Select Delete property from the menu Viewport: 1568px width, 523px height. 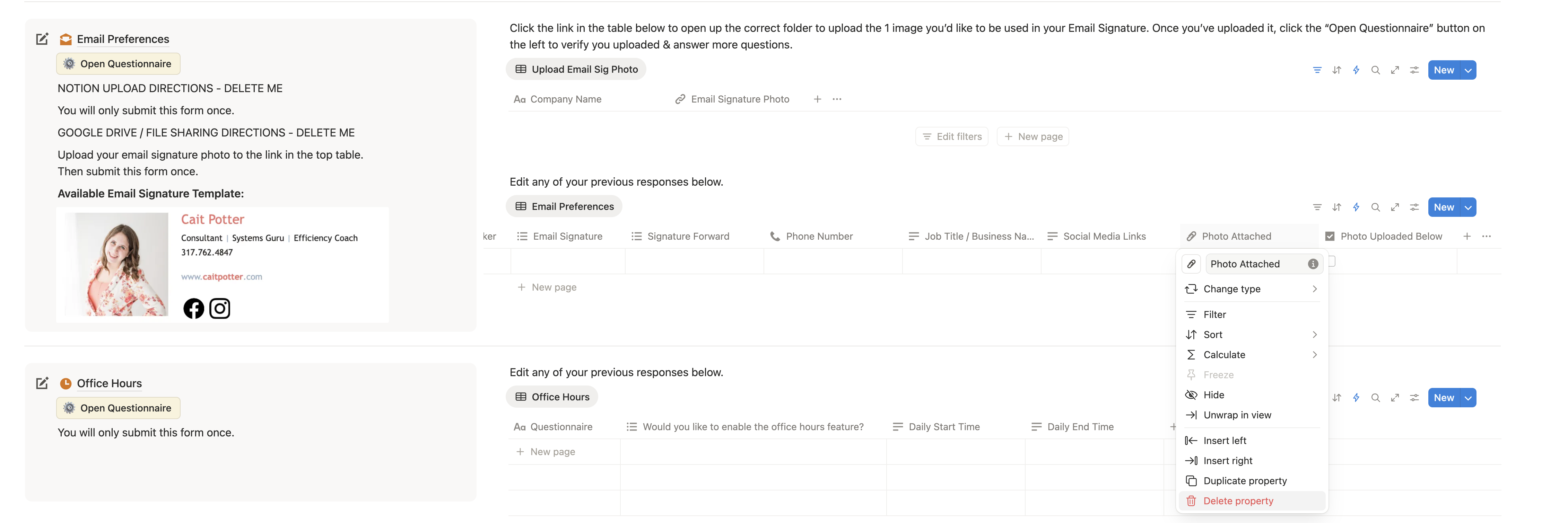pyautogui.click(x=1238, y=500)
